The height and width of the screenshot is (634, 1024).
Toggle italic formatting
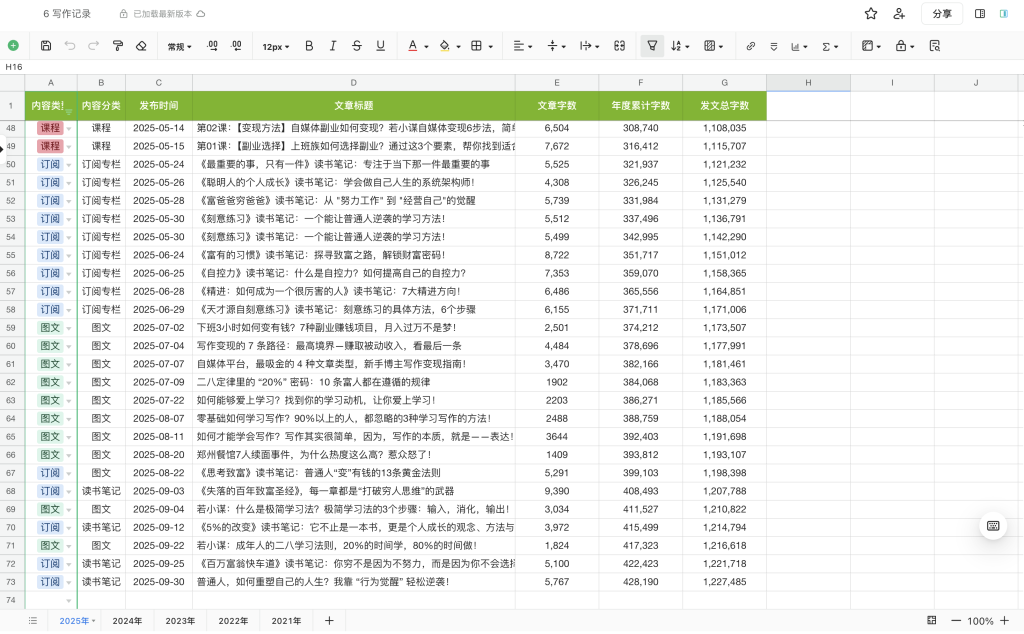point(333,45)
